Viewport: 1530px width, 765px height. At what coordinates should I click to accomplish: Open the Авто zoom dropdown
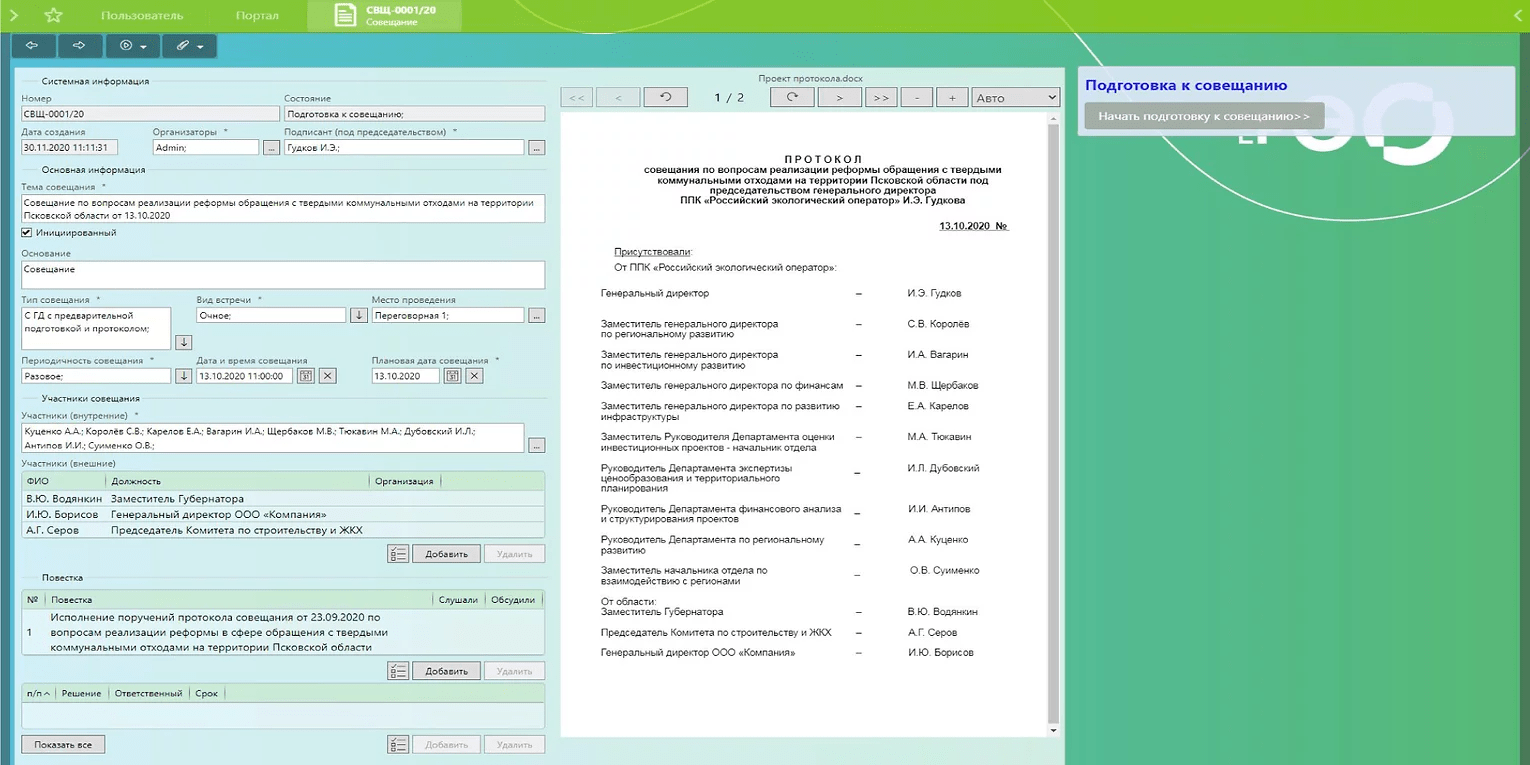(1015, 97)
